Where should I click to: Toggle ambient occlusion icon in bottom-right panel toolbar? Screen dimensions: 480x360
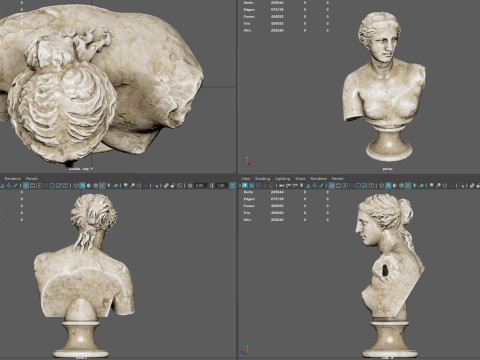(432, 185)
